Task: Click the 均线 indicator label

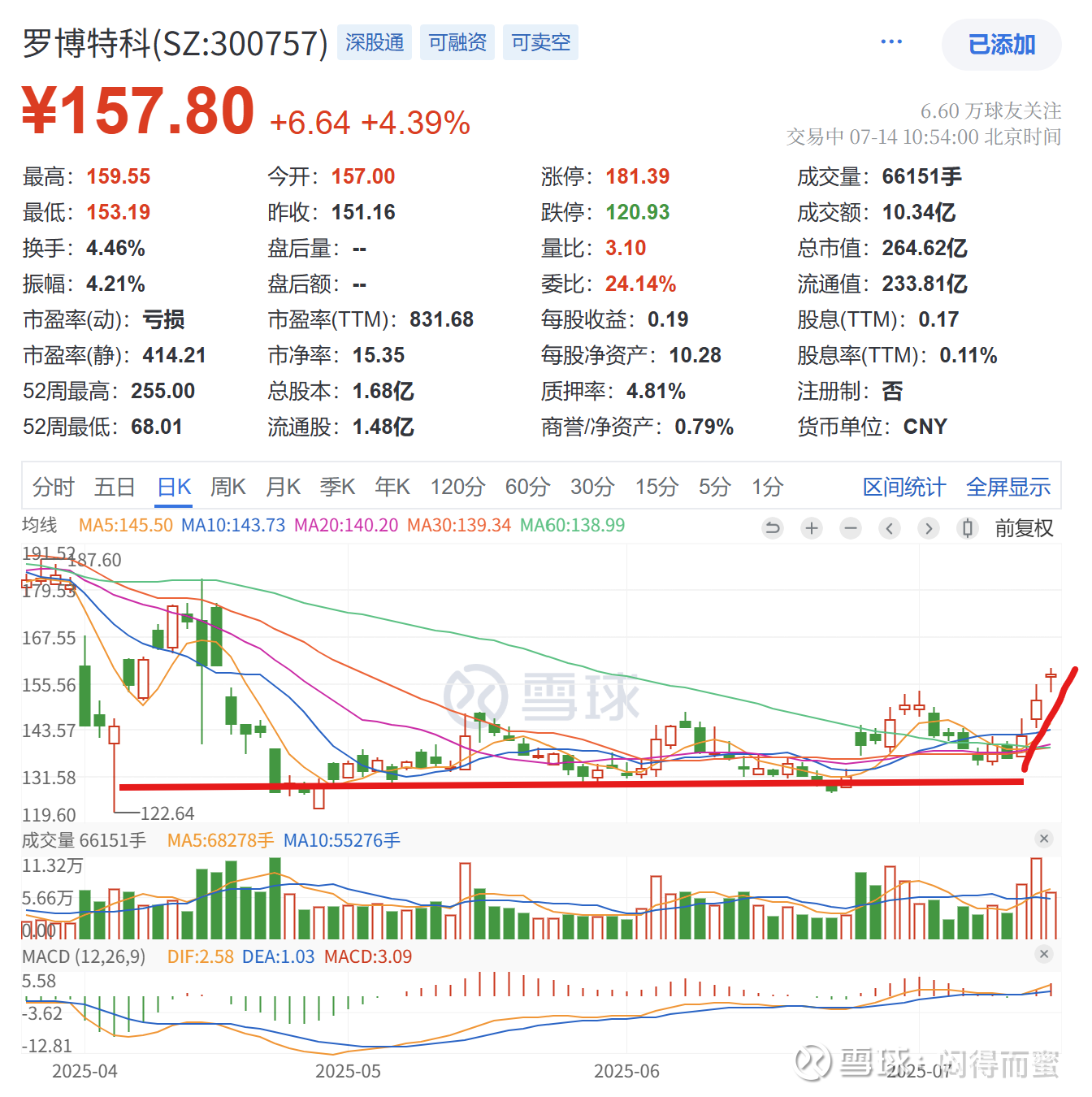Action: pyautogui.click(x=40, y=525)
